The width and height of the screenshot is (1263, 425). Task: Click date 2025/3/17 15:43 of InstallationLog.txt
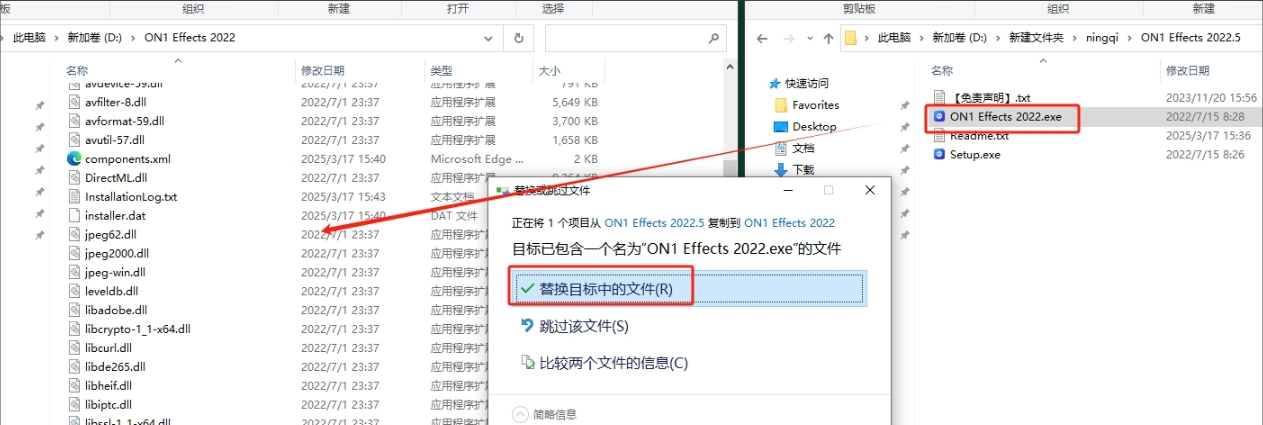tap(343, 197)
